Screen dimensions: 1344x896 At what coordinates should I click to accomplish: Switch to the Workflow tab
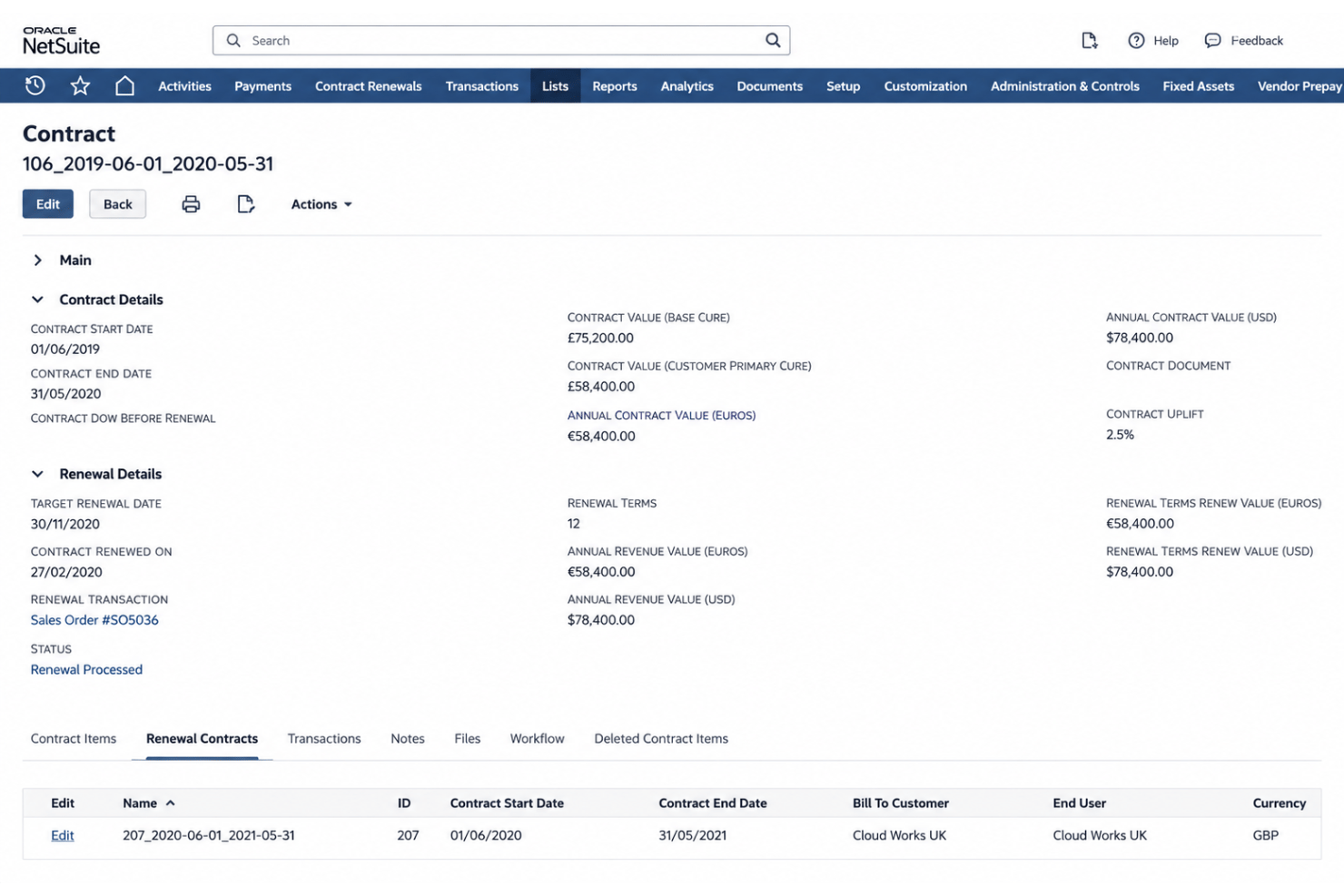point(537,738)
